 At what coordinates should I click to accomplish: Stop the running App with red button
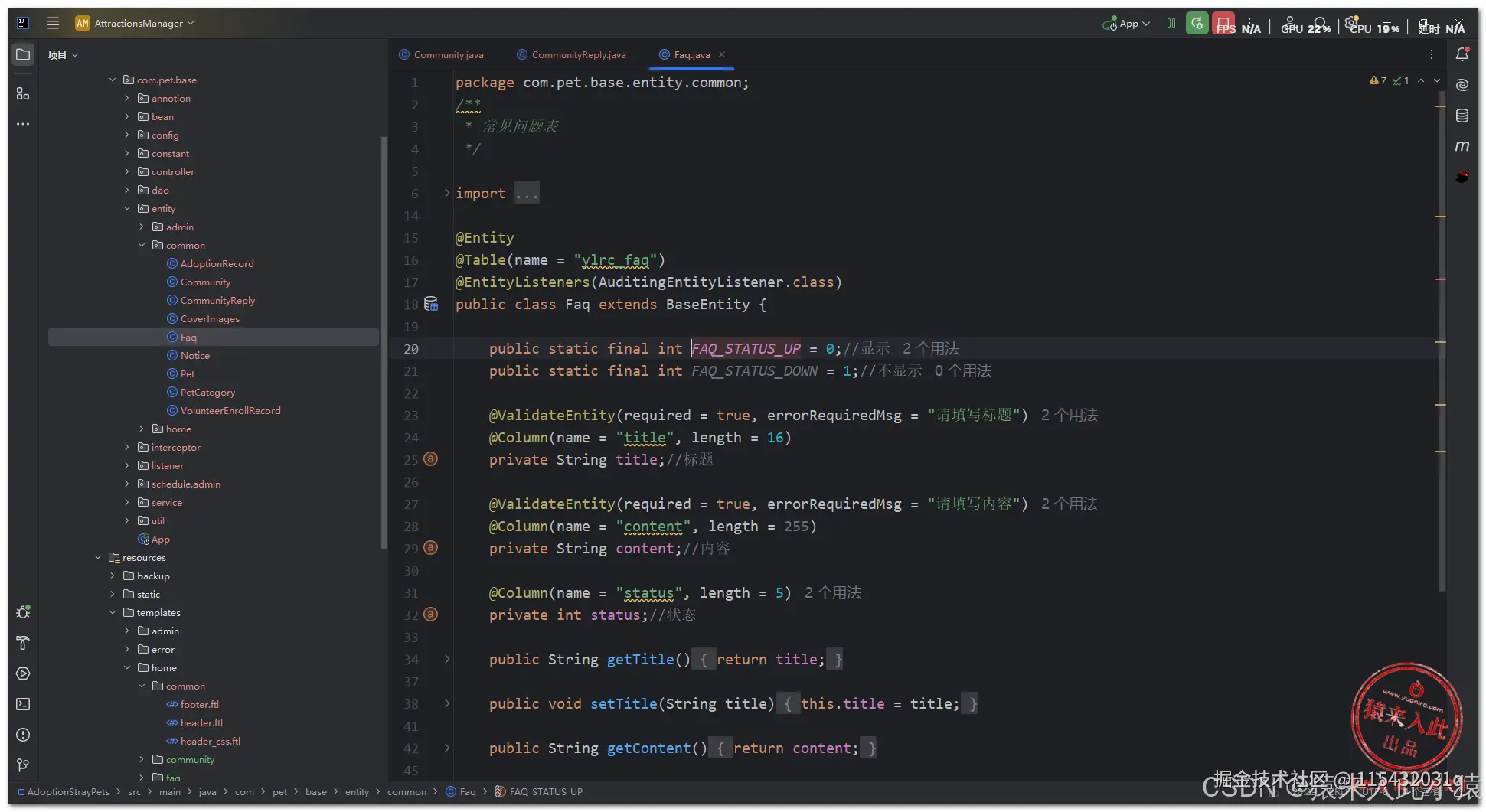(x=1223, y=24)
